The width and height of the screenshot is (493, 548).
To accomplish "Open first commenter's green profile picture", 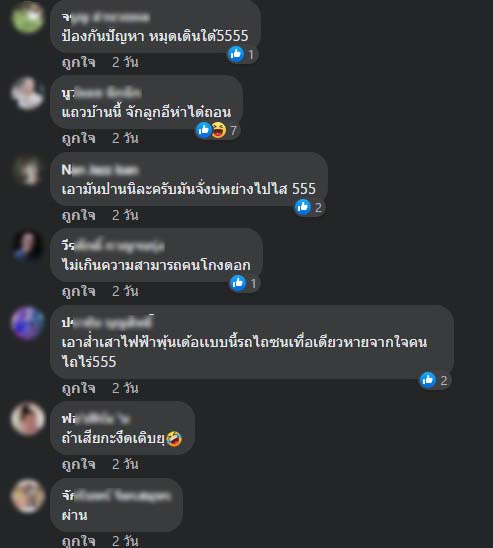I will [x=28, y=17].
